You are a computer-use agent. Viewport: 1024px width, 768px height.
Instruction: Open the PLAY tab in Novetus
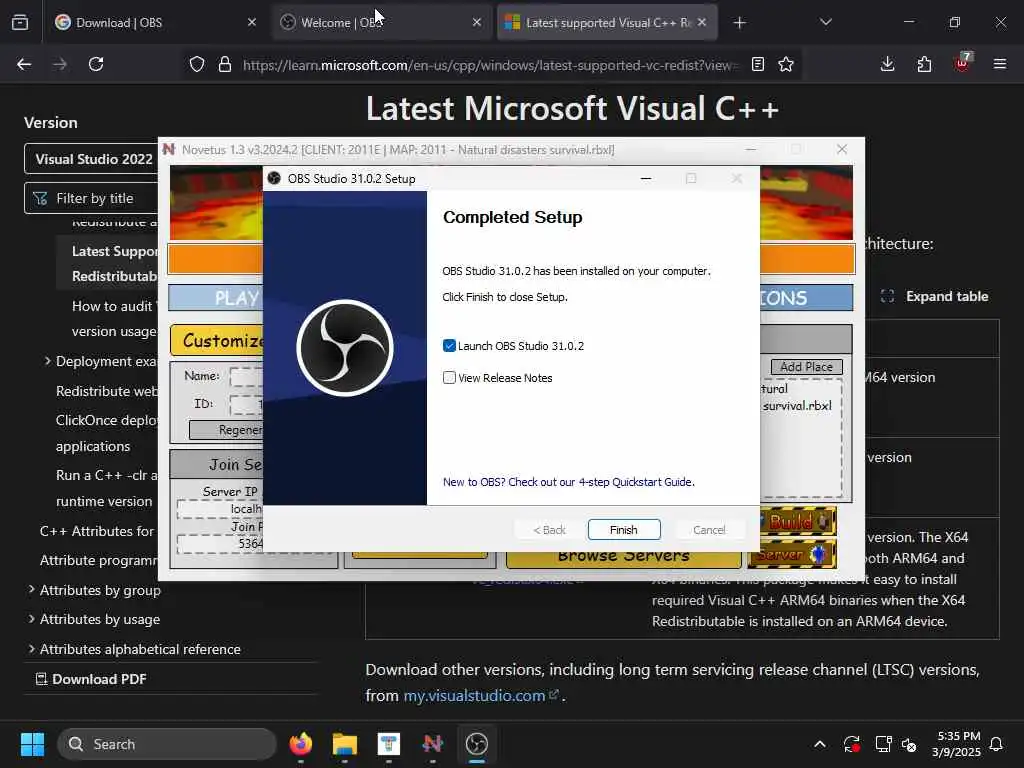[x=216, y=298]
